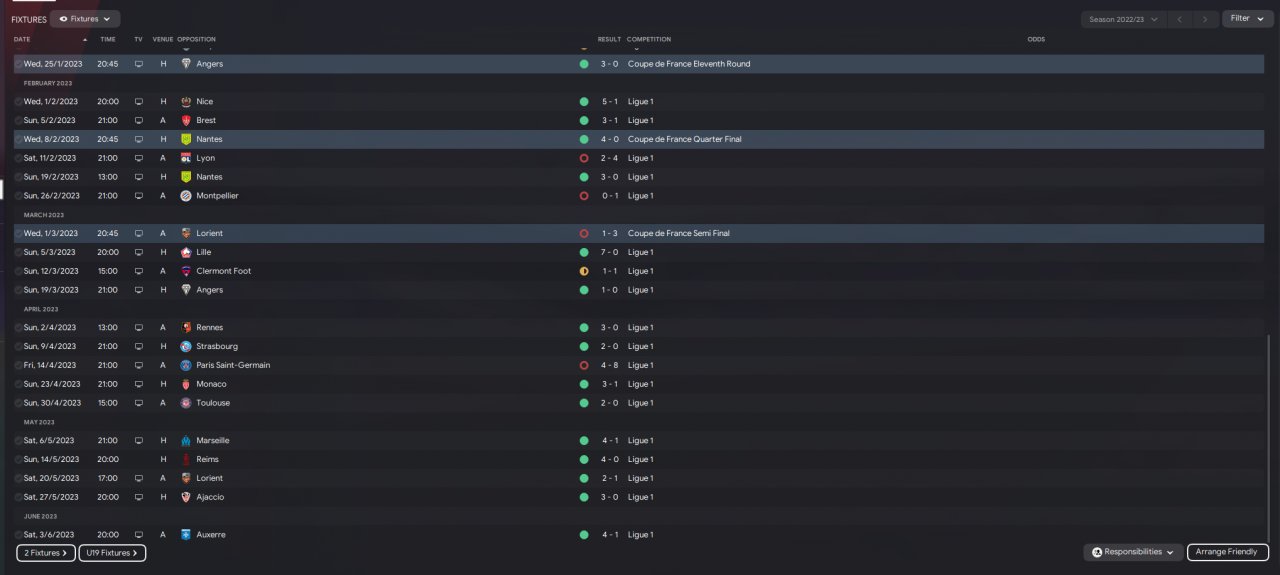Select the check circle for Strasbourg fixture
This screenshot has width=1280, height=575.
(x=19, y=347)
